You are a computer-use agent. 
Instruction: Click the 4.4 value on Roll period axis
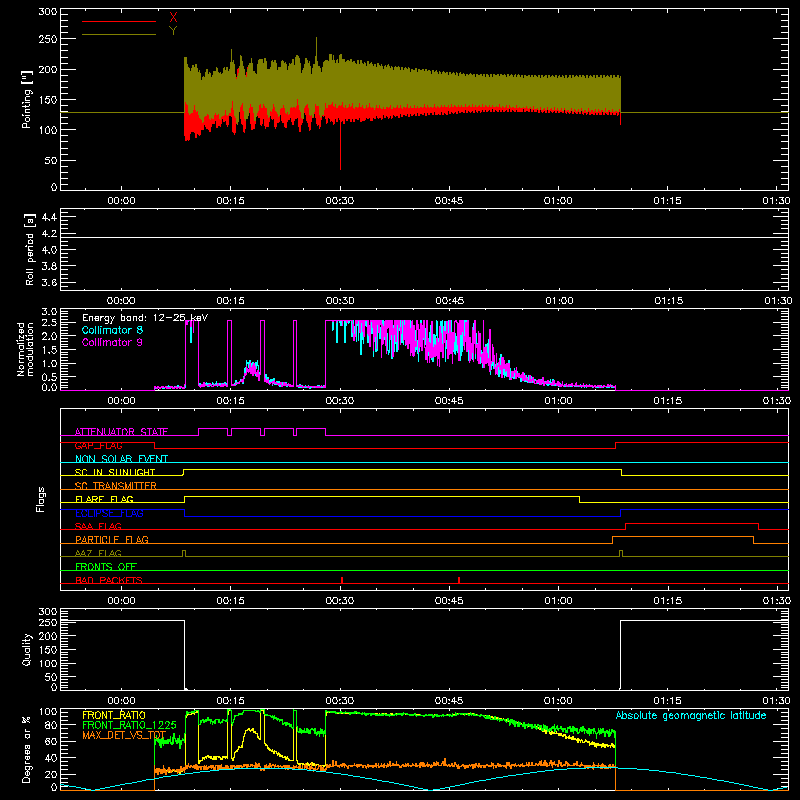click(50, 217)
